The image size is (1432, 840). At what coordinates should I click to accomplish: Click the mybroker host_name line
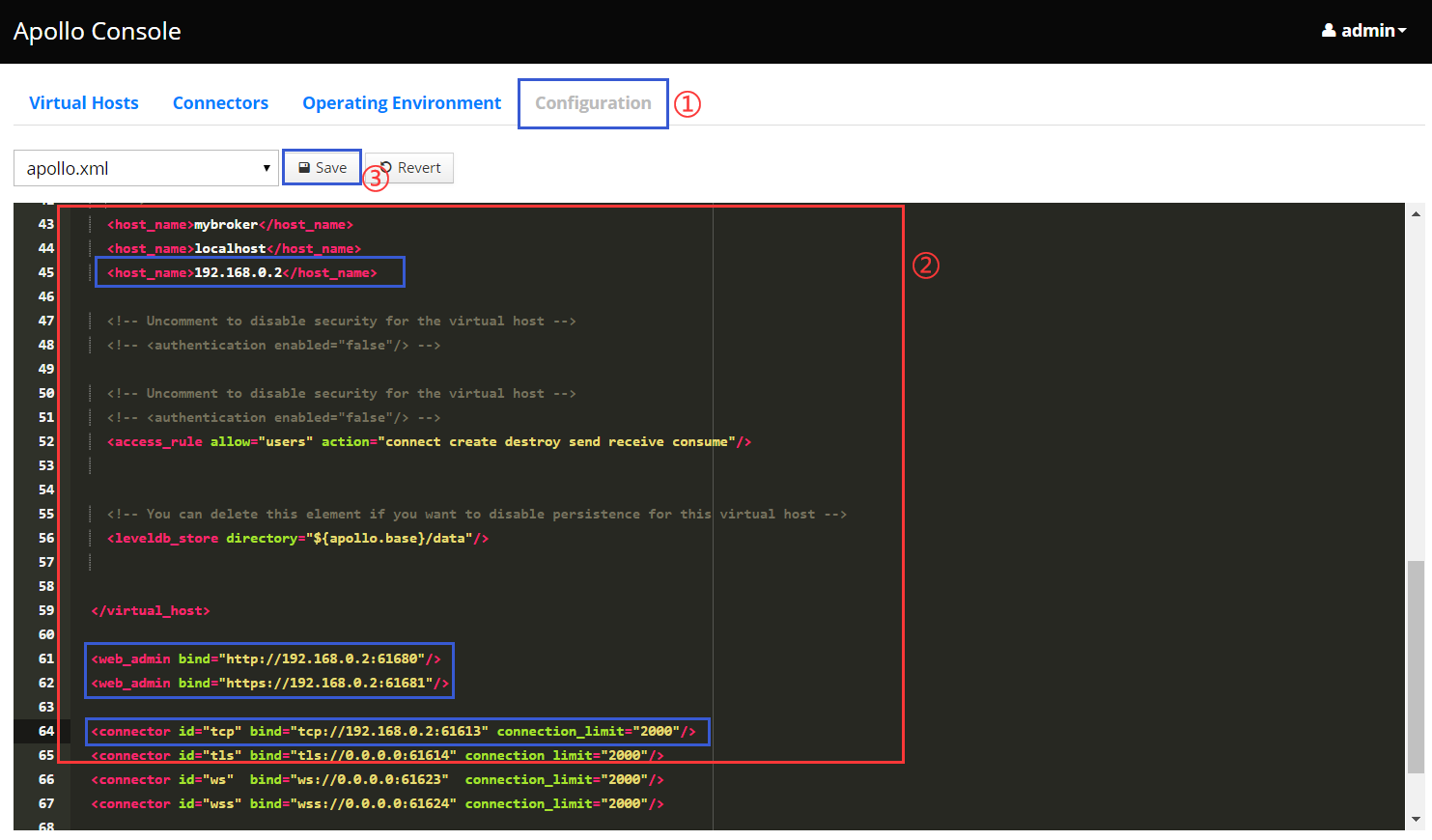pos(230,224)
